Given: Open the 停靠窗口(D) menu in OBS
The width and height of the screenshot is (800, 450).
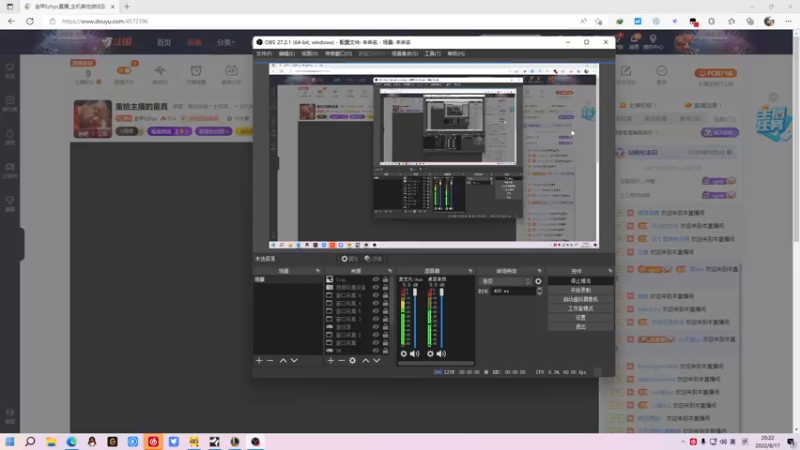Looking at the screenshot, I should coord(338,54).
